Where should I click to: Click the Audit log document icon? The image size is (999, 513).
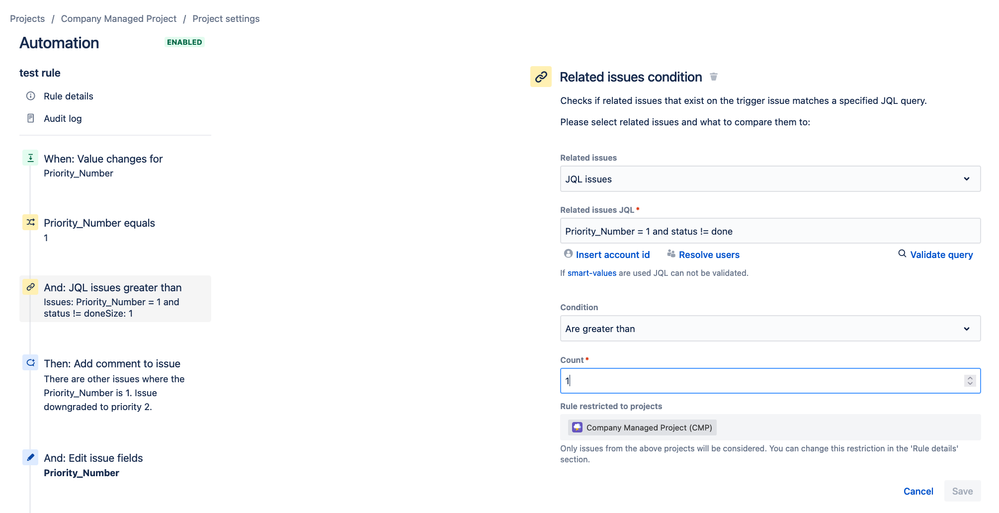pos(31,118)
